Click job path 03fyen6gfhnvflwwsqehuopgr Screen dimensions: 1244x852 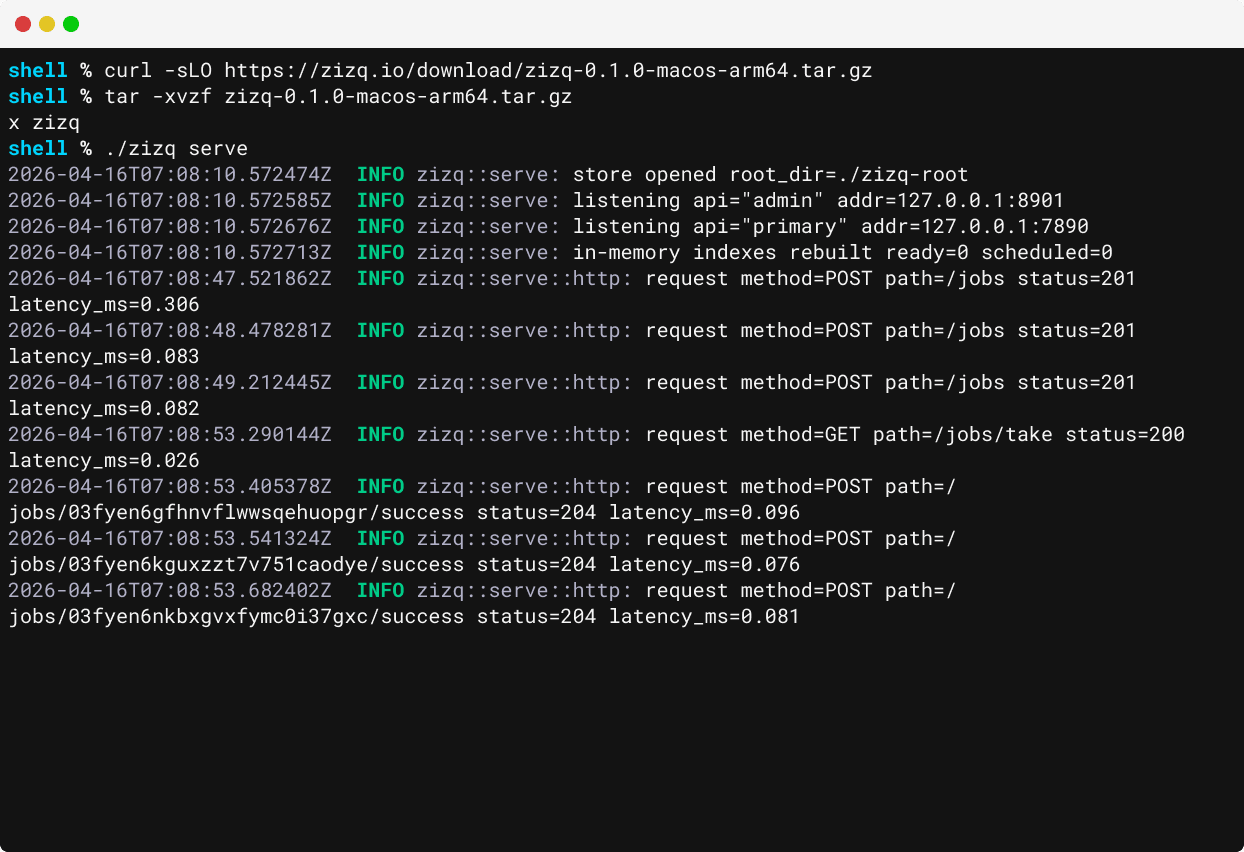click(x=218, y=513)
